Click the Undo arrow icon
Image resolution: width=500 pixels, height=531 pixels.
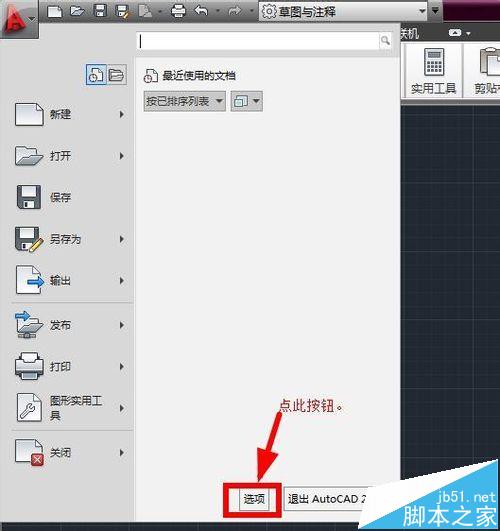click(x=201, y=11)
